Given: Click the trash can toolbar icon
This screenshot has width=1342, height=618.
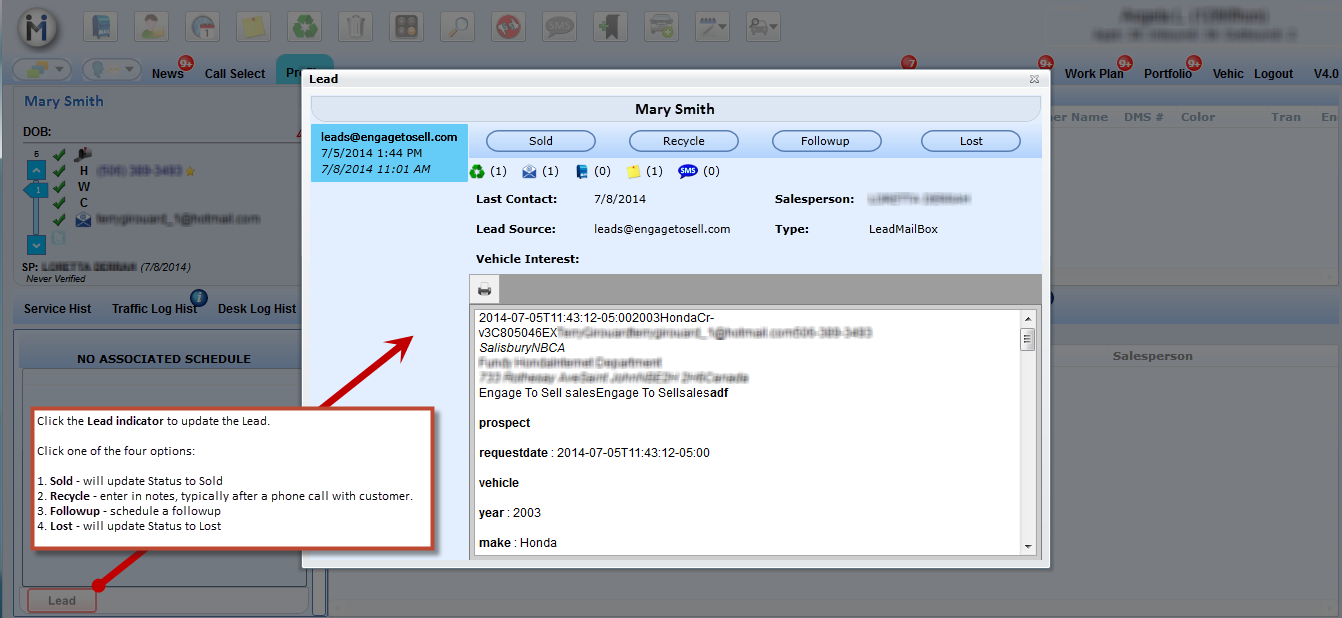Looking at the screenshot, I should 355,26.
